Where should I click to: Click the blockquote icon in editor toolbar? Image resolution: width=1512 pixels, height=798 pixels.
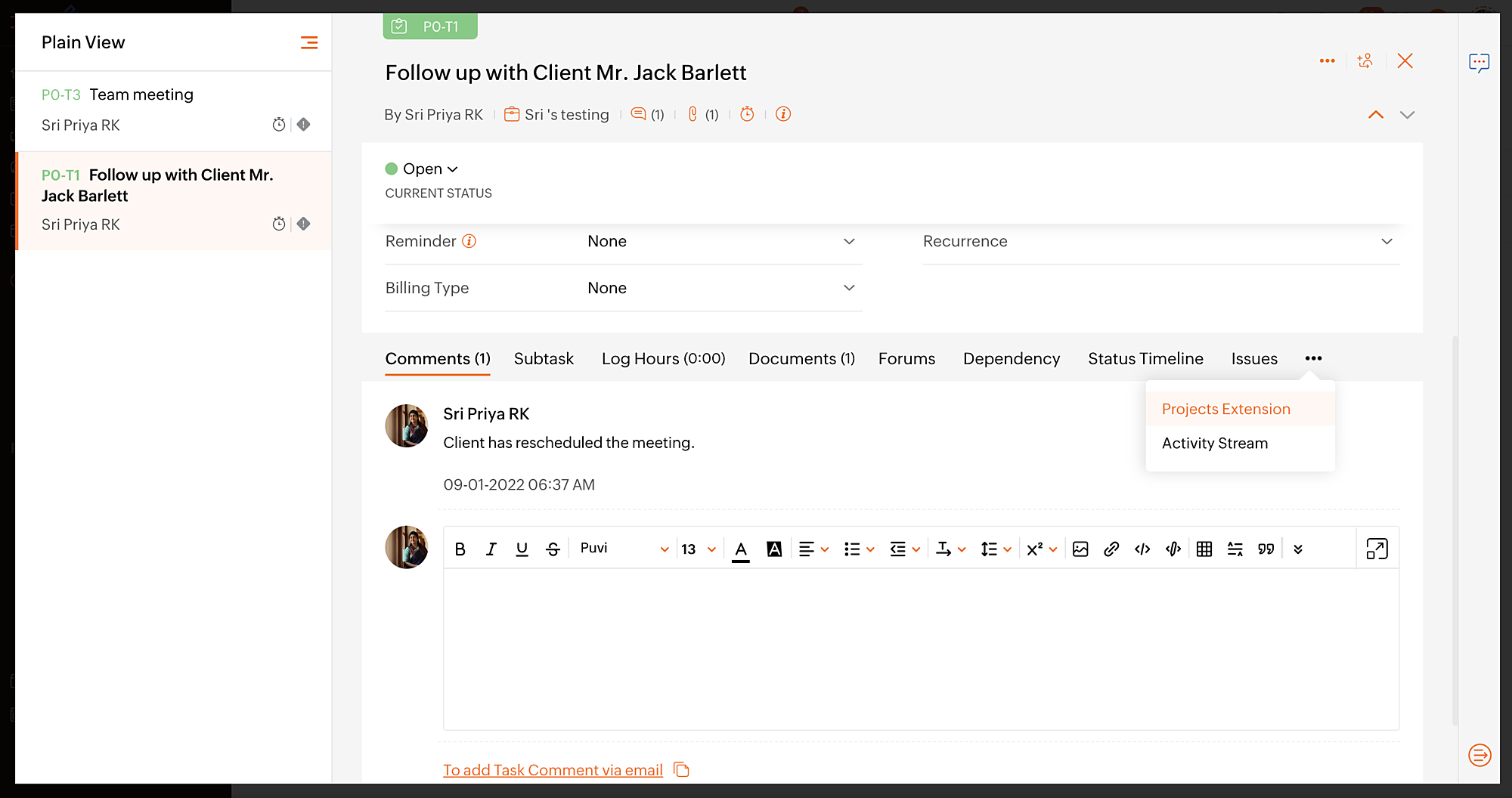pos(1266,549)
